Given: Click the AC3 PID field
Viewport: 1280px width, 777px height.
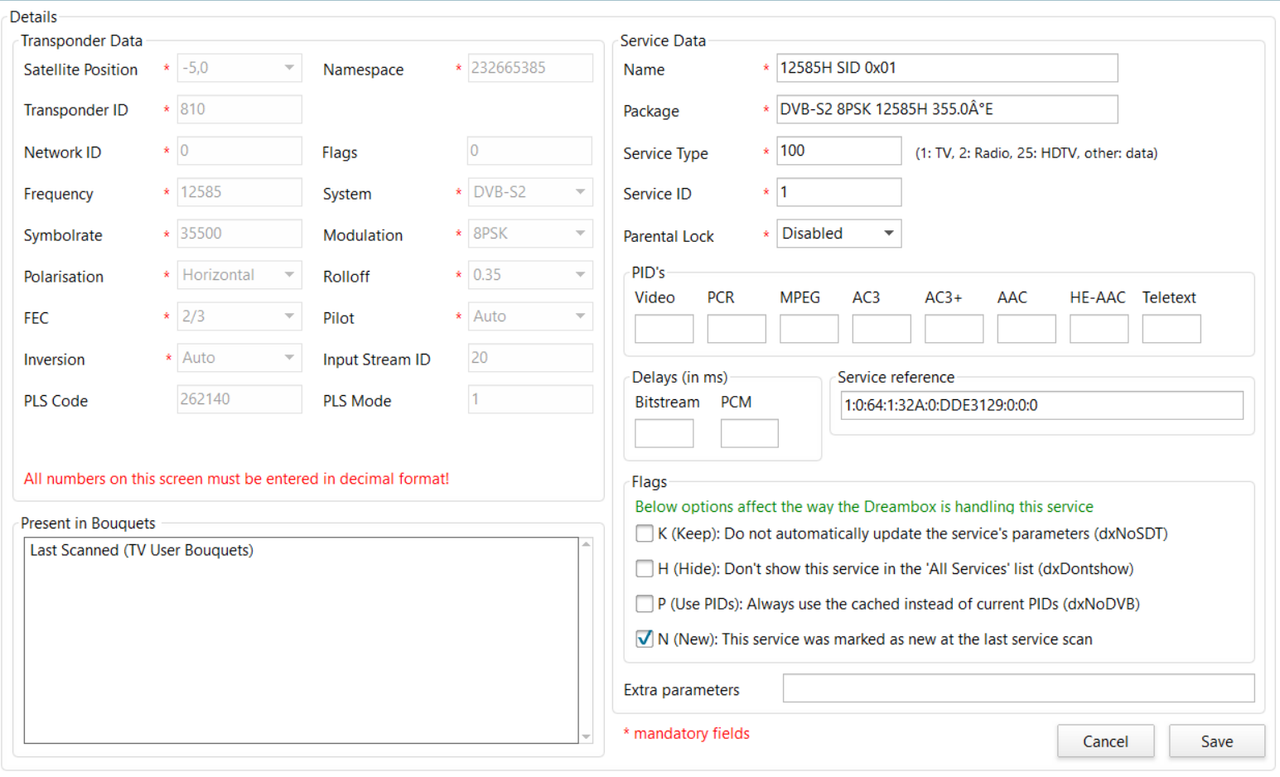Looking at the screenshot, I should (x=881, y=329).
